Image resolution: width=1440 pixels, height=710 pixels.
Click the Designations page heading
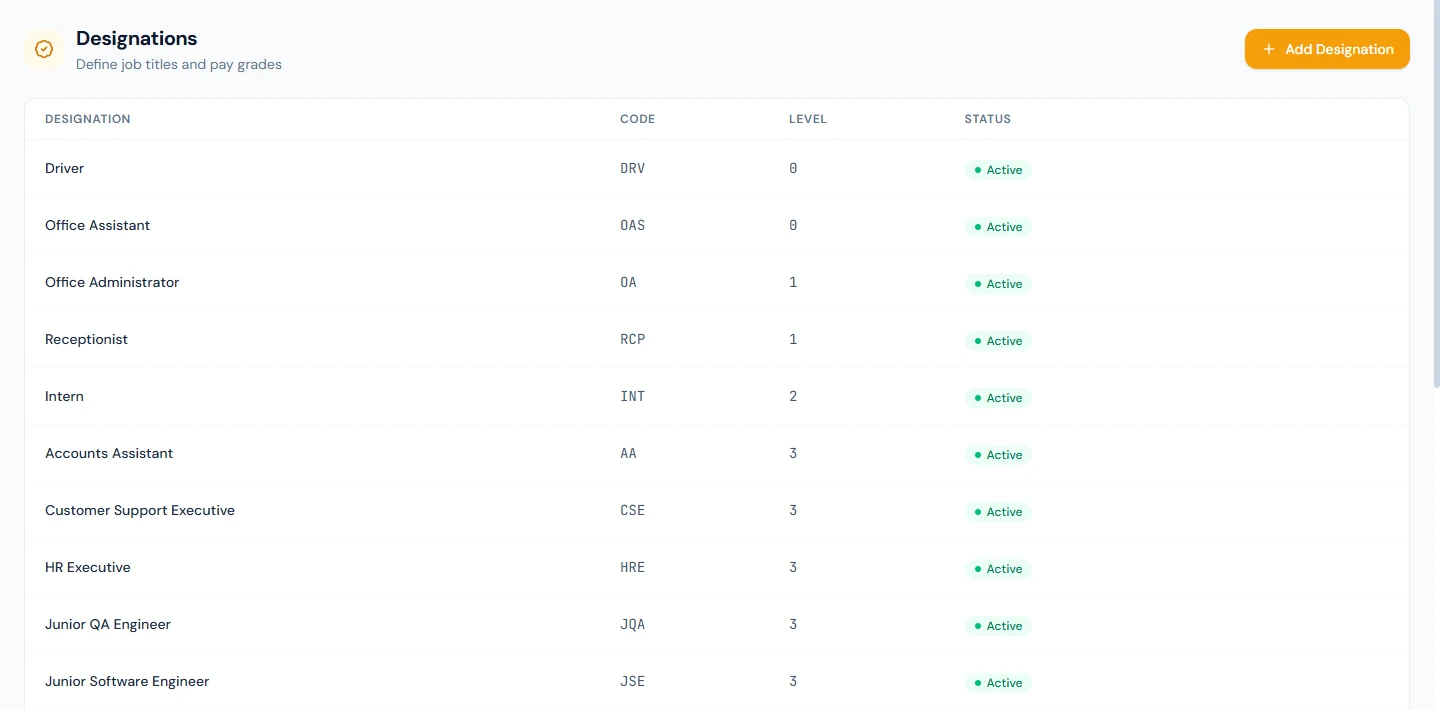click(137, 38)
